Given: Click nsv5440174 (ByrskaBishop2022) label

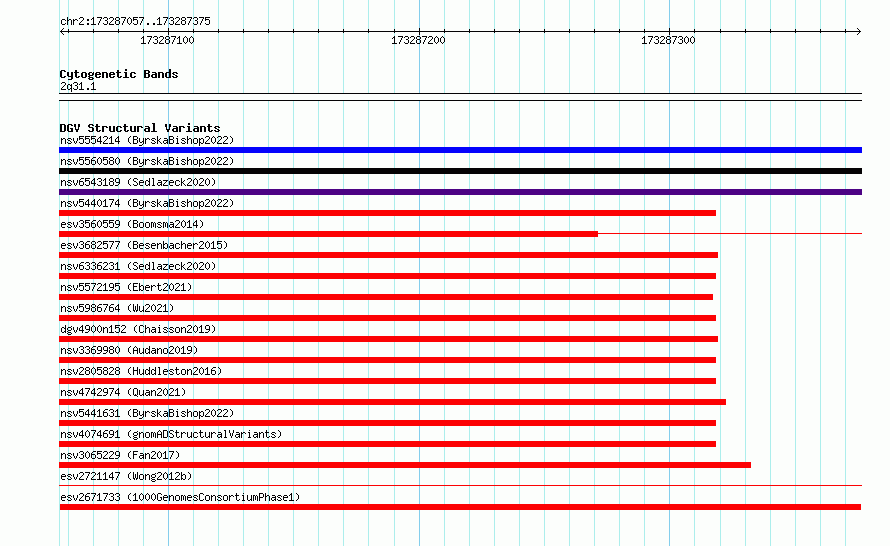Looking at the screenshot, I should (147, 203).
